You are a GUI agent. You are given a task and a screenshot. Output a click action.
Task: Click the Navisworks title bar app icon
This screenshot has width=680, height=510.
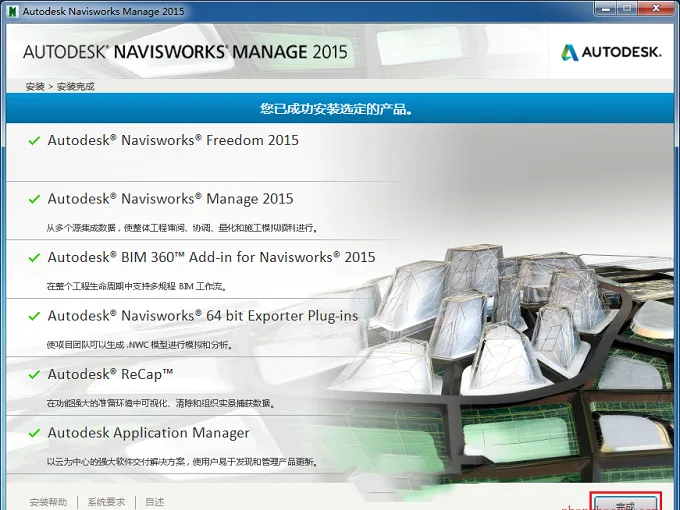13,11
